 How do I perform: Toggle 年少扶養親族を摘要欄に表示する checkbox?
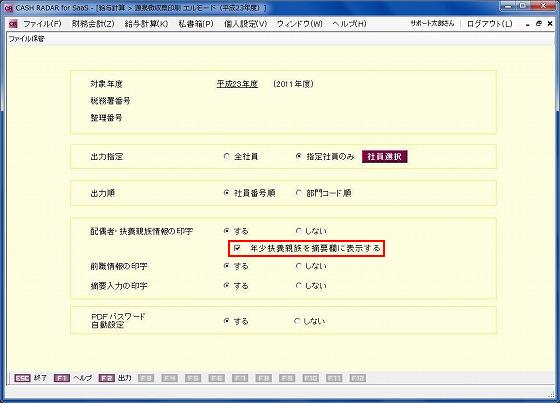tap(237, 248)
